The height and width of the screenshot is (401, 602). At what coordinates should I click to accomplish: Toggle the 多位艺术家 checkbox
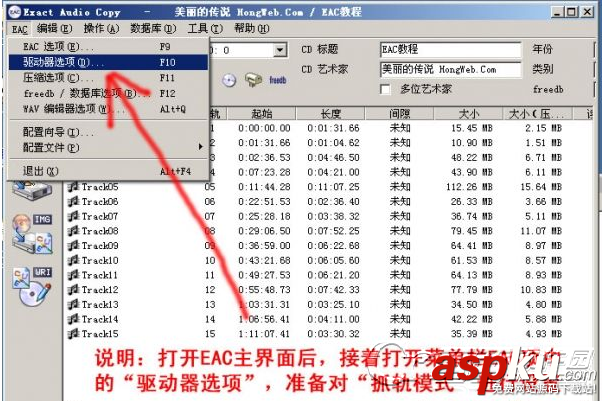[x=385, y=89]
